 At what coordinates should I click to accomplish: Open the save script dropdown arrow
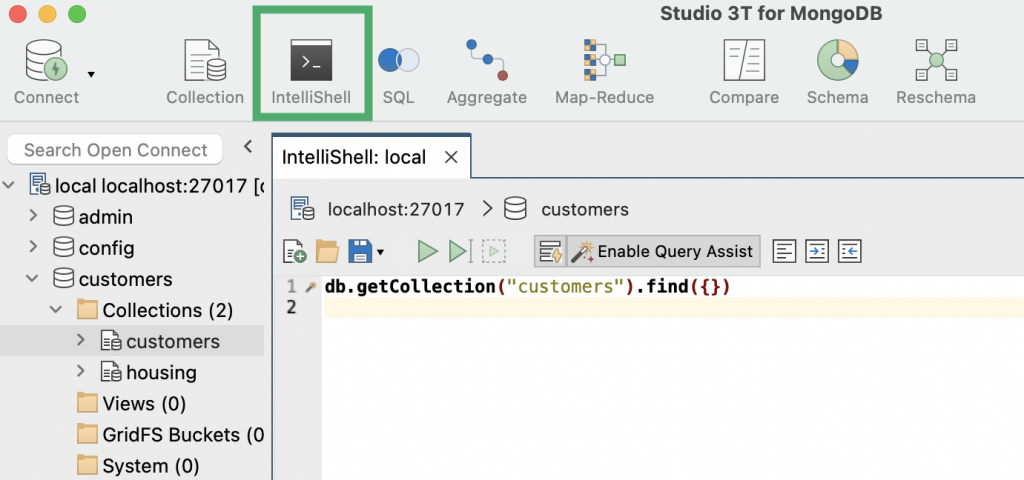[x=380, y=252]
